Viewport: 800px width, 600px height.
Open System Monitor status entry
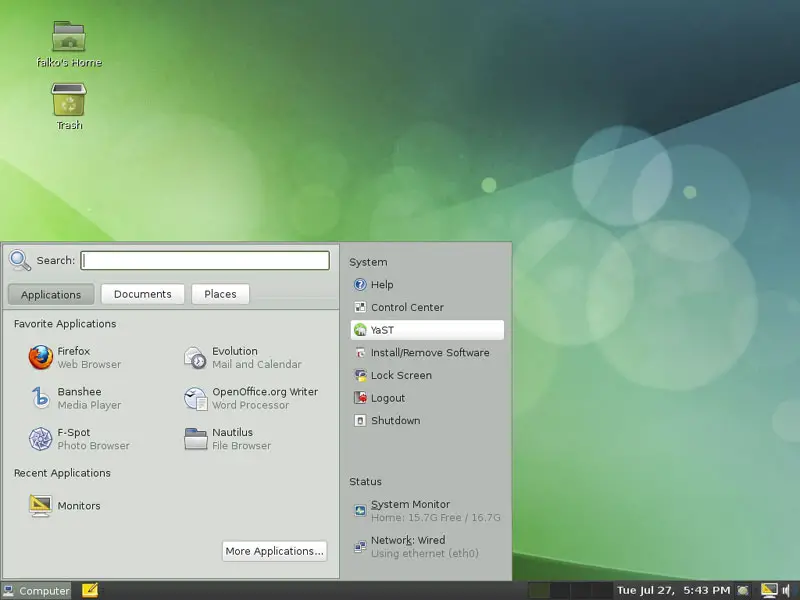pyautogui.click(x=427, y=511)
